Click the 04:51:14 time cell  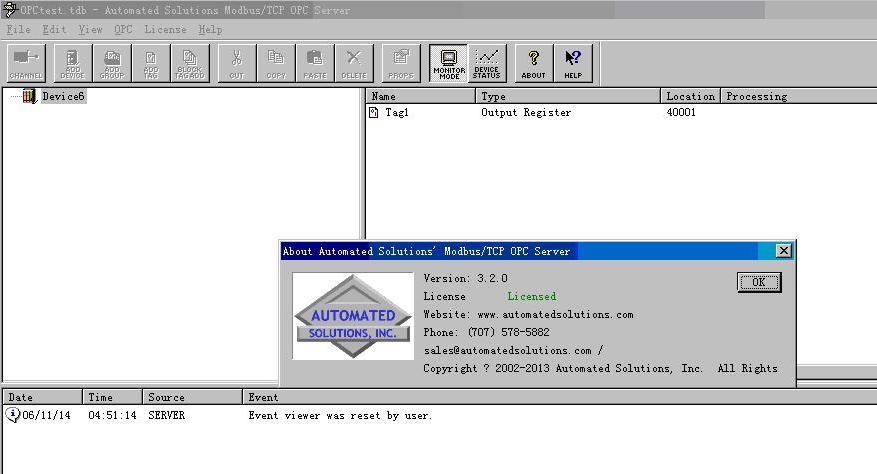[112, 415]
